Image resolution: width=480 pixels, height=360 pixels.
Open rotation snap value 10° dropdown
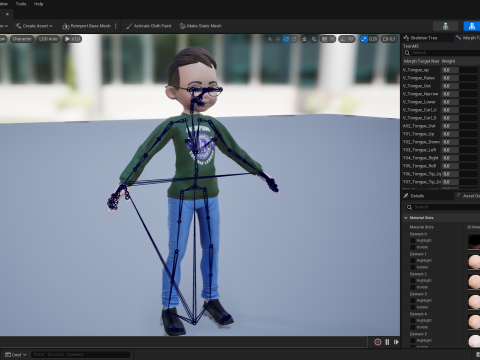[x=351, y=39]
